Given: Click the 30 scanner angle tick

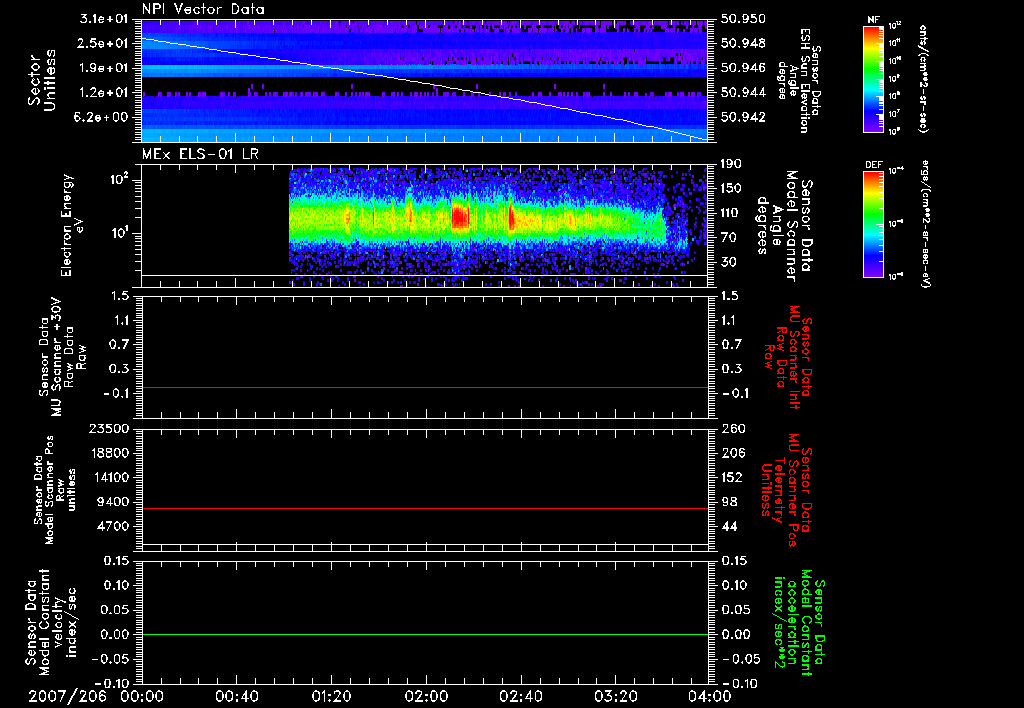Looking at the screenshot, I should pos(728,262).
